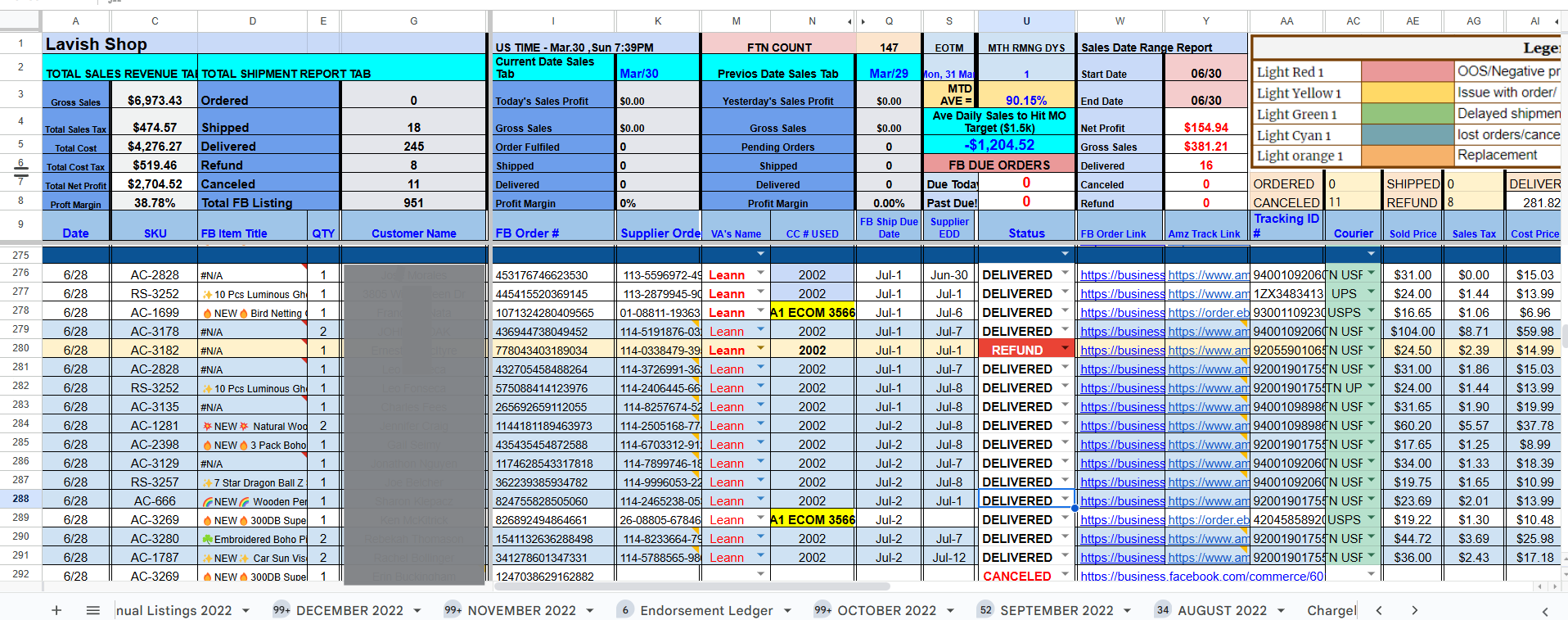This screenshot has height=620, width=1568.
Task: Select row 280 header
Action: [21, 348]
